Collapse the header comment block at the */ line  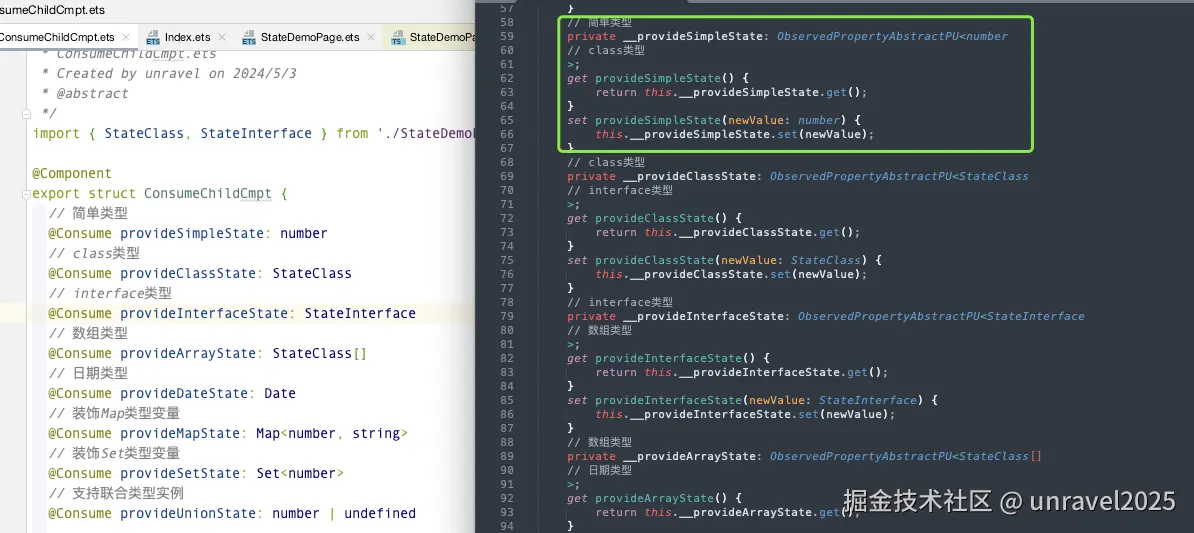click(x=27, y=113)
